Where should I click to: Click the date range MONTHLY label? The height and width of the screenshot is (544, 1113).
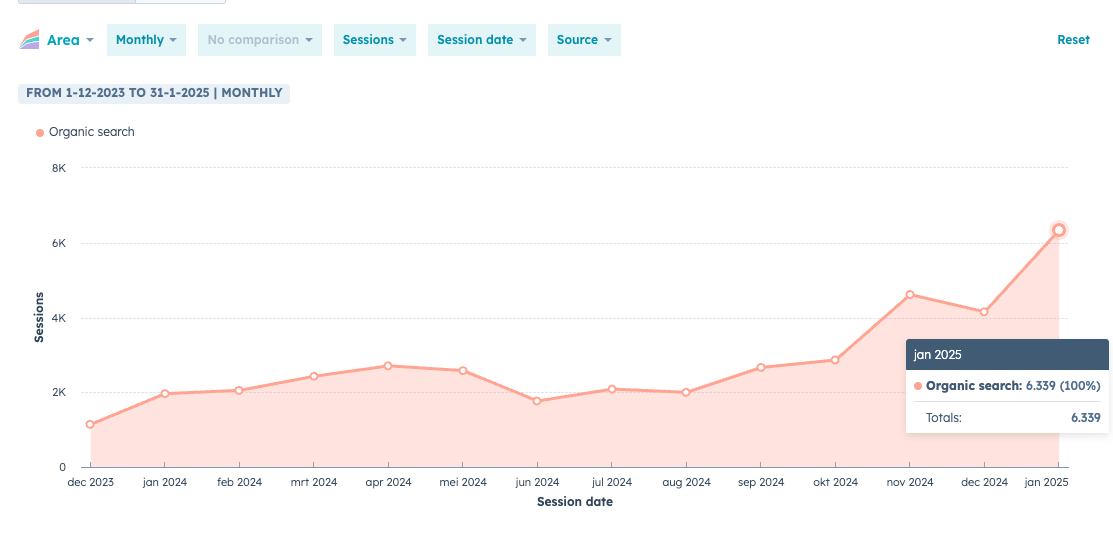click(x=154, y=93)
